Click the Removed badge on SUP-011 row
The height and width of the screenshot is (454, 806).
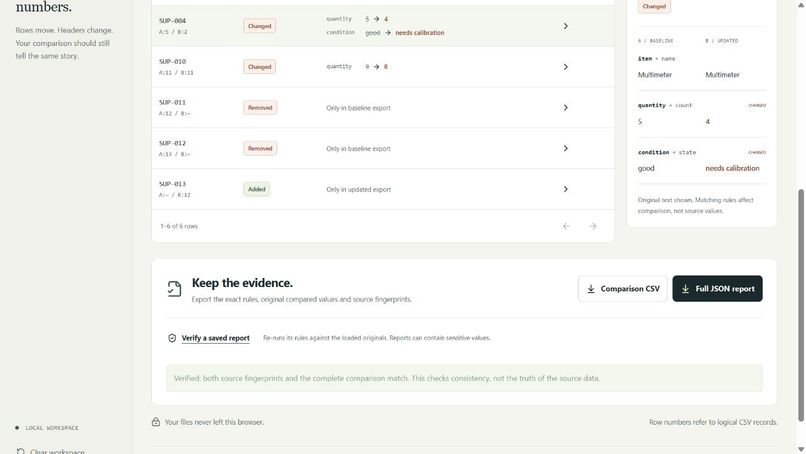260,107
